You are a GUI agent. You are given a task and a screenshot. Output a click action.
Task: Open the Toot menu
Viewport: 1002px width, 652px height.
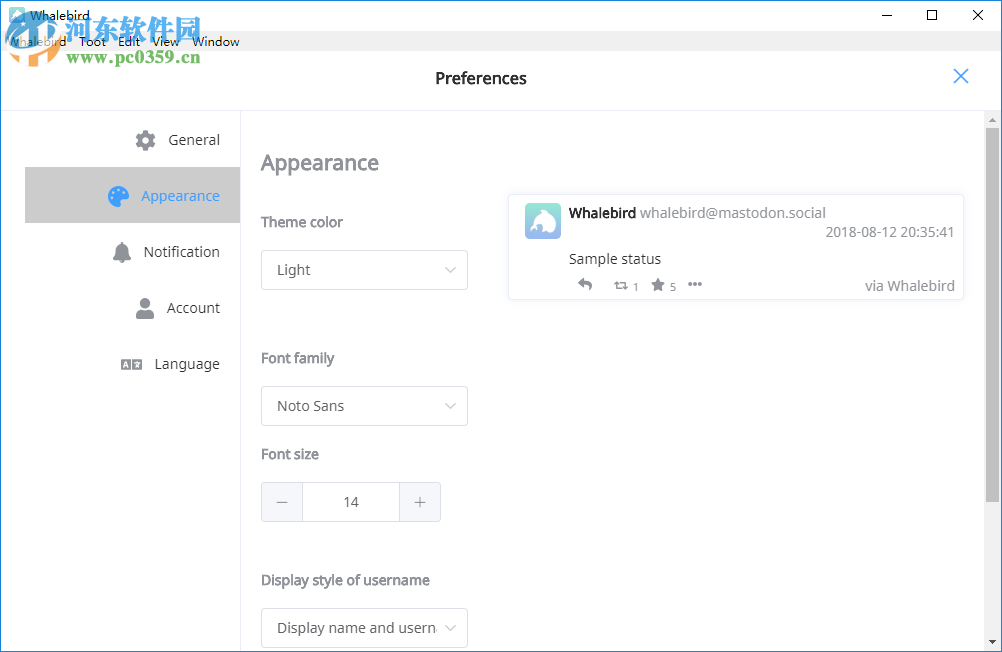(91, 41)
